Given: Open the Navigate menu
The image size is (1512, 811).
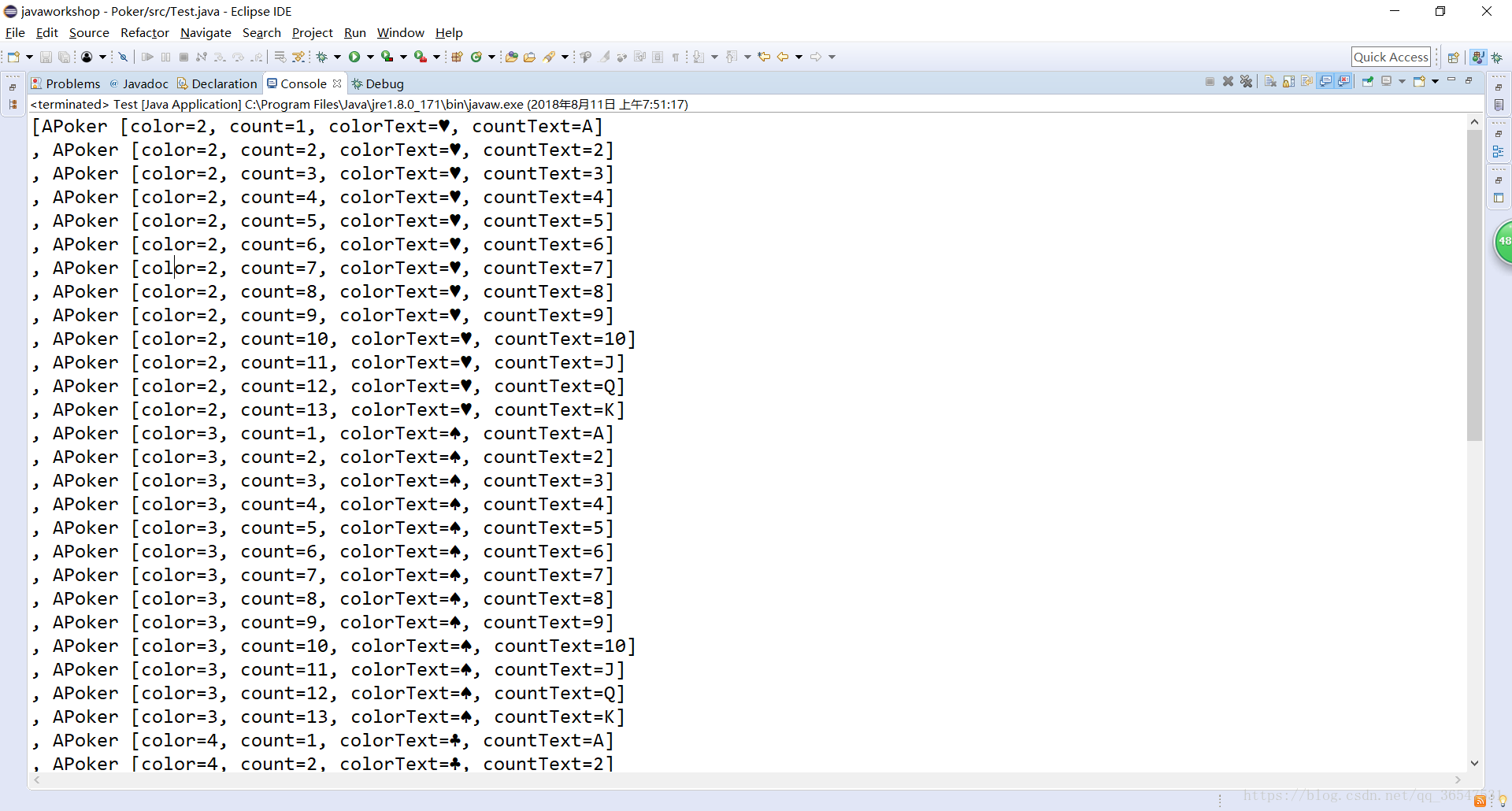Looking at the screenshot, I should coord(206,32).
